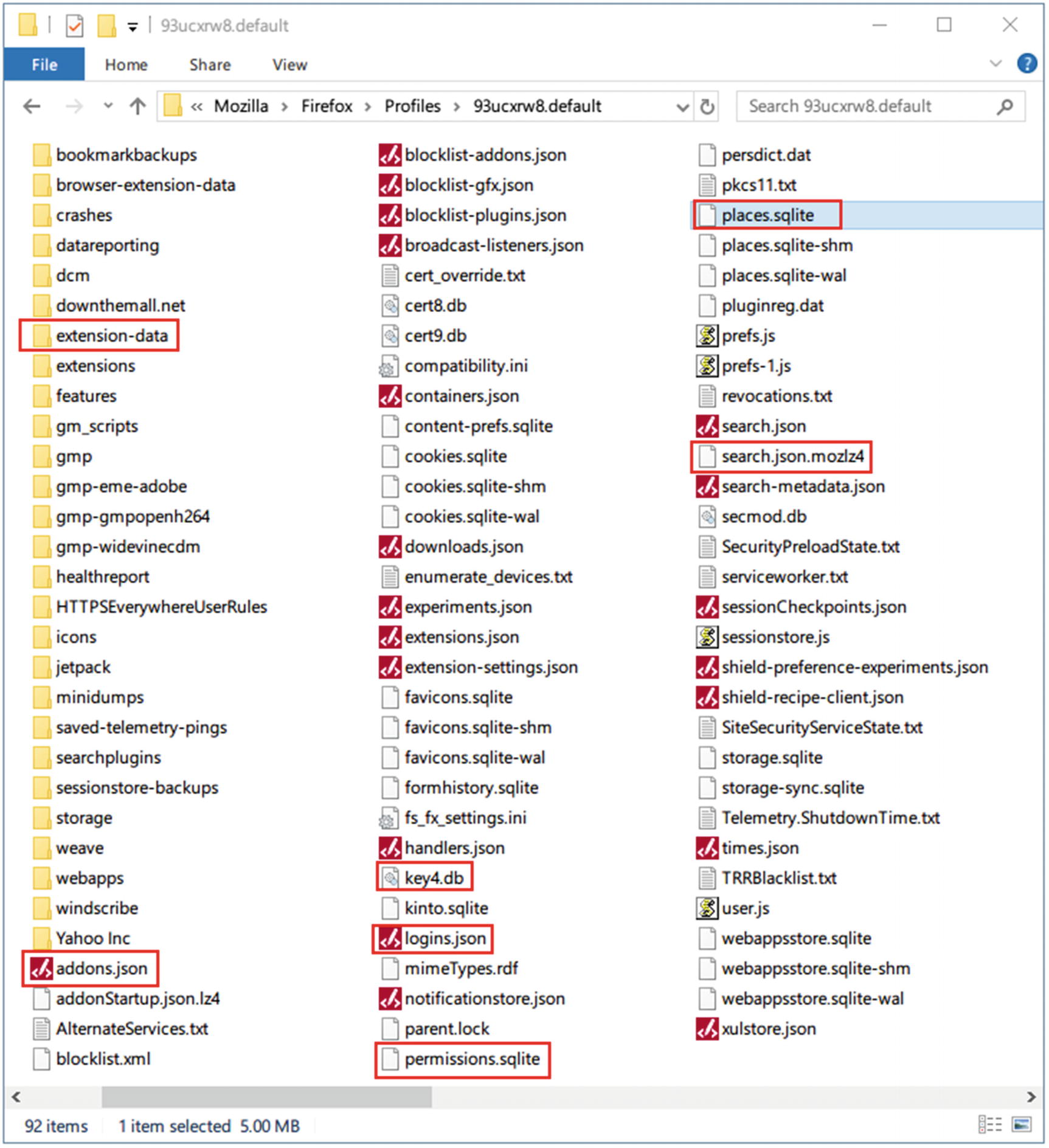Select the pkcs11.txt text file icon
1049x1148 pixels.
click(x=707, y=185)
